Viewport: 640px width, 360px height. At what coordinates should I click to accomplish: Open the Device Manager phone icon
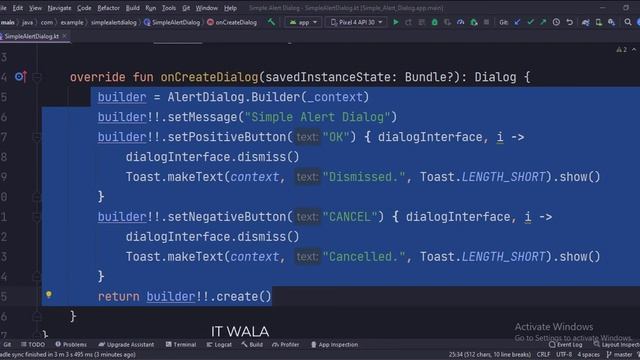click(x=598, y=22)
